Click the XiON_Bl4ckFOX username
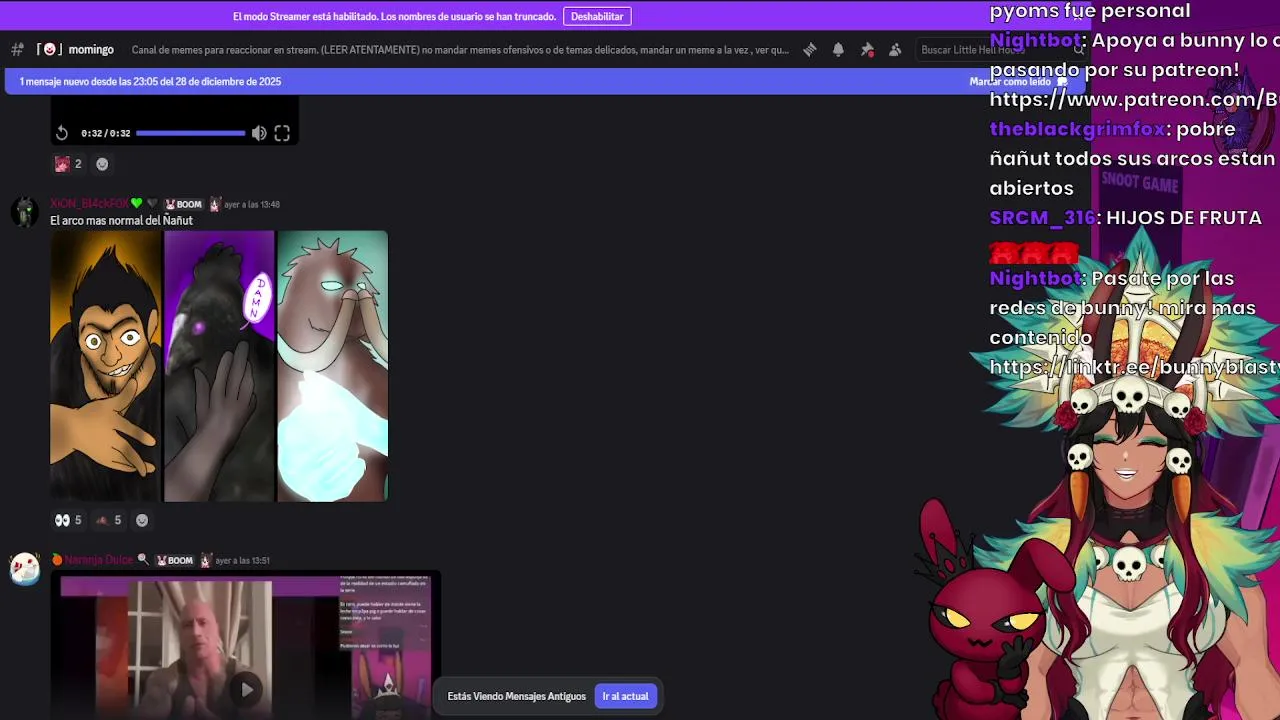1280x720 pixels. click(90, 204)
